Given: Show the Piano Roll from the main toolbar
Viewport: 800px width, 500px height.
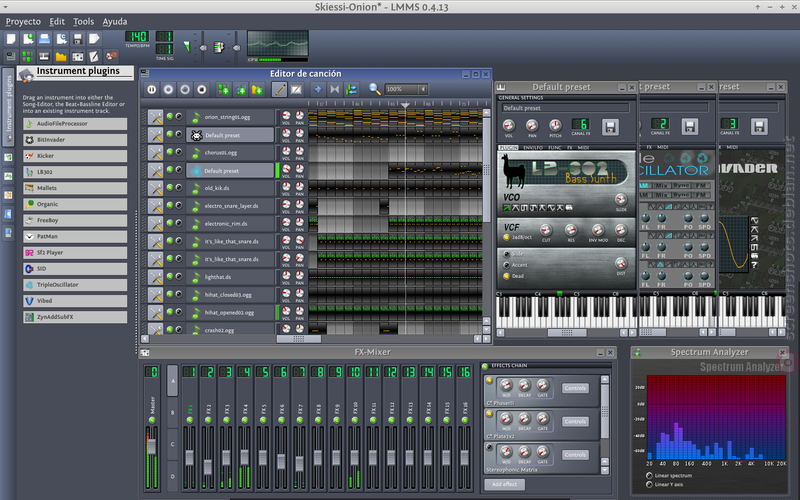Looking at the screenshot, I should (x=44, y=56).
